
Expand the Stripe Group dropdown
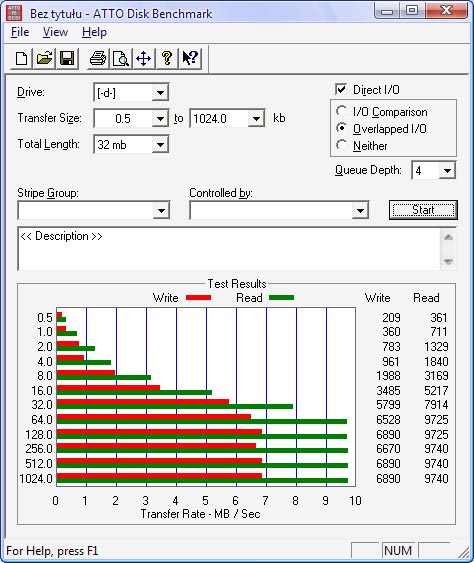pyautogui.click(x=161, y=211)
